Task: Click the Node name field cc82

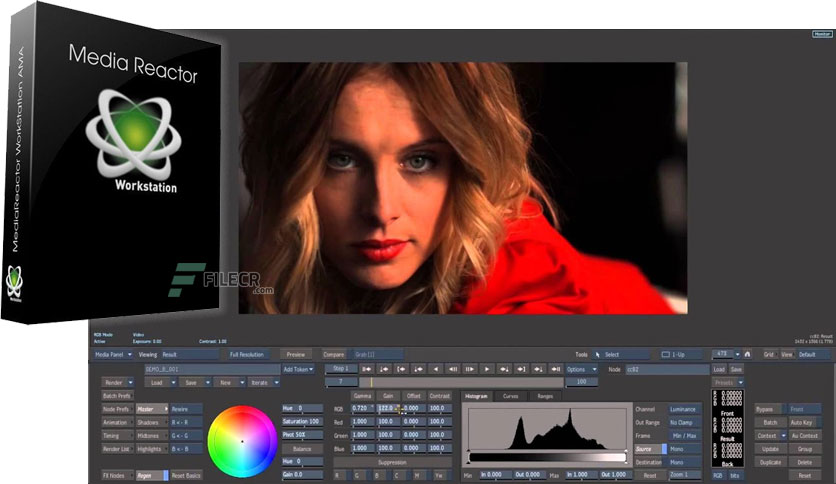Action: (x=667, y=369)
